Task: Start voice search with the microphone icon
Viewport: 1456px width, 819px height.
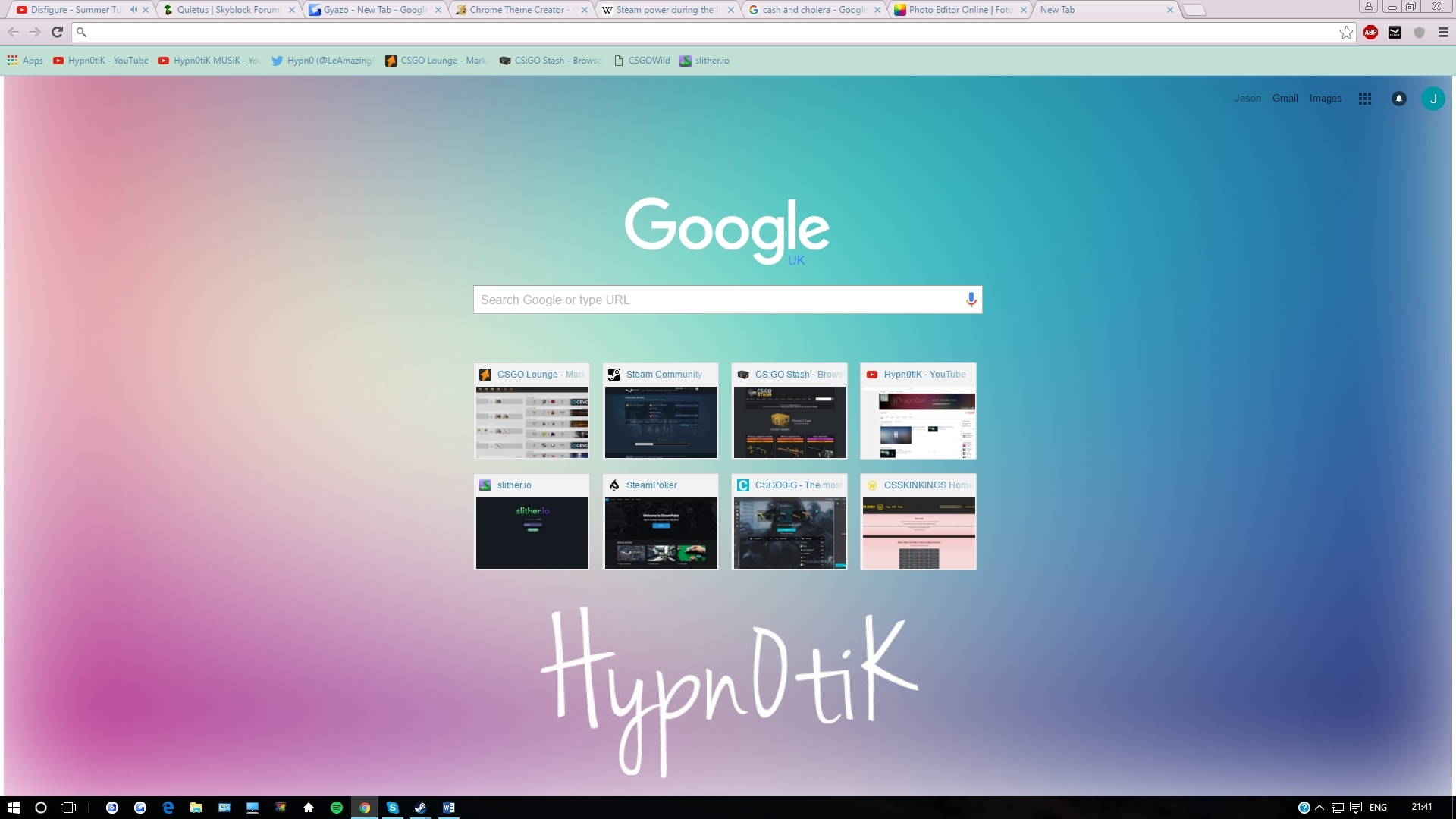Action: (971, 300)
